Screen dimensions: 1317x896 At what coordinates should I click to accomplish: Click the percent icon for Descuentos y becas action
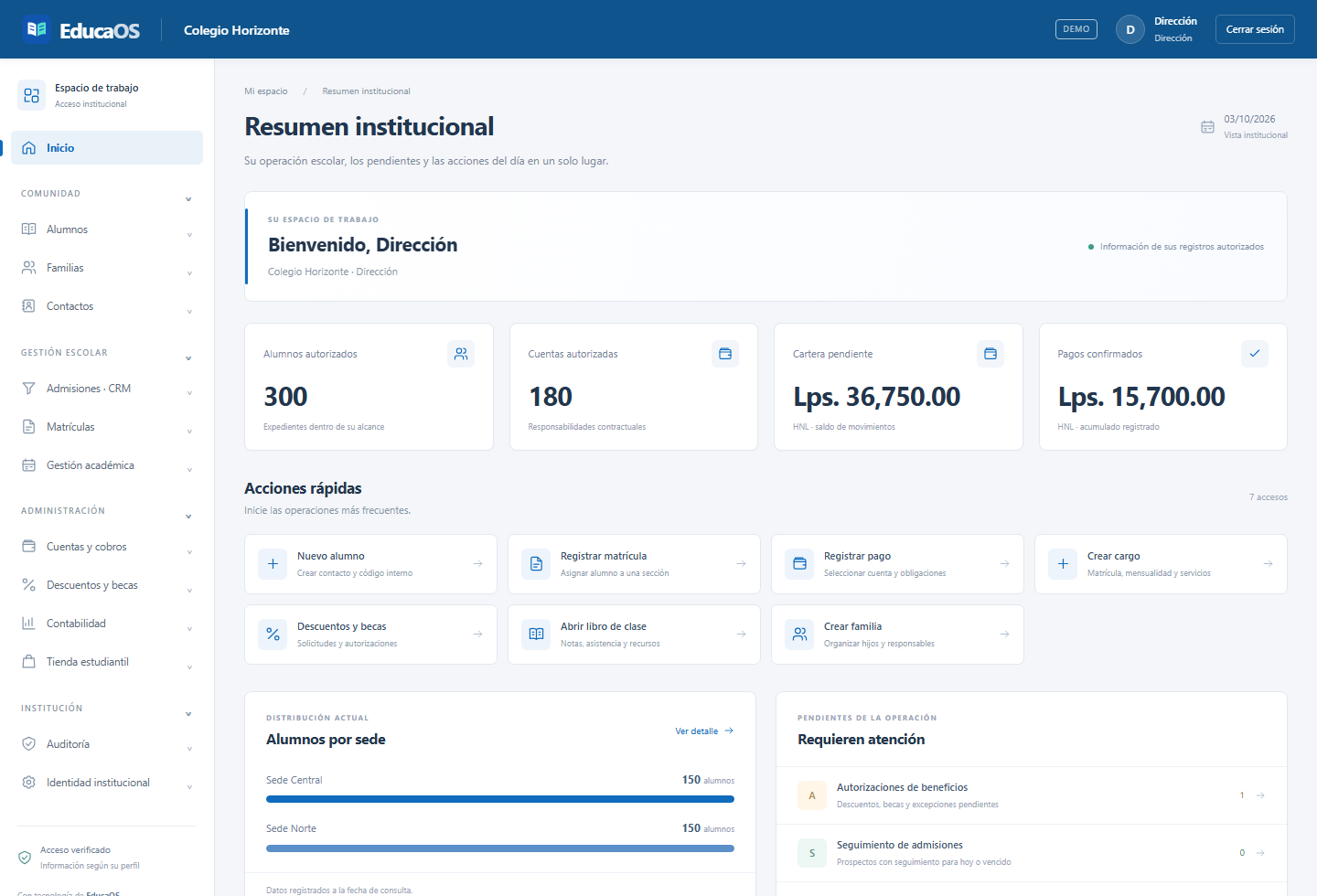(x=273, y=635)
